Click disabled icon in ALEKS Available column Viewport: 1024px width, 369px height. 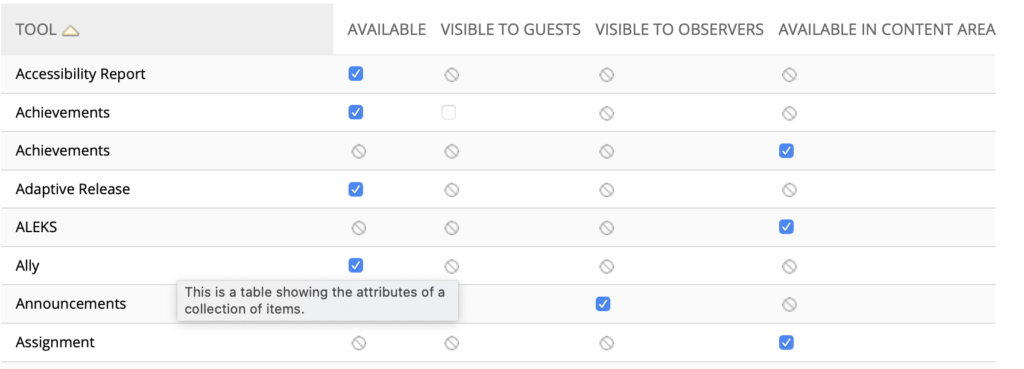359,228
